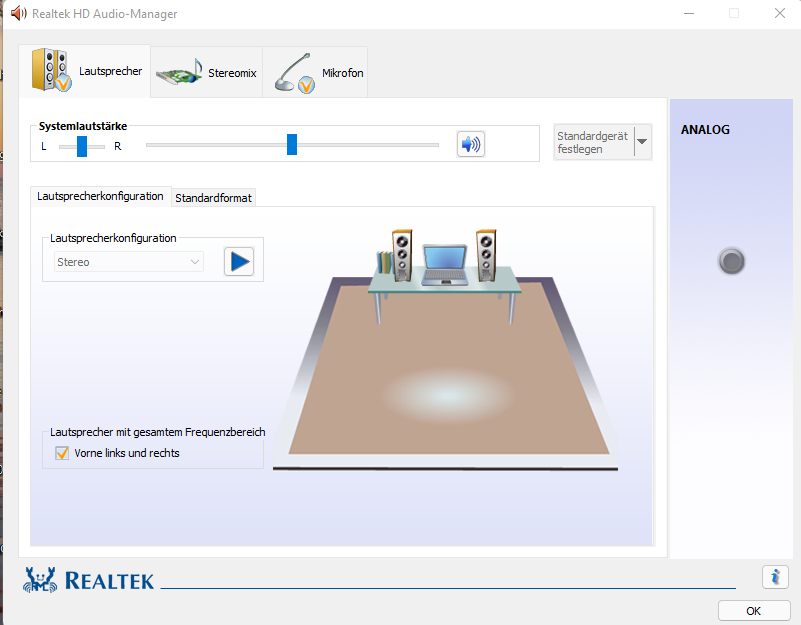Click the main volume slider handle
This screenshot has height=625, width=801.
(292, 145)
